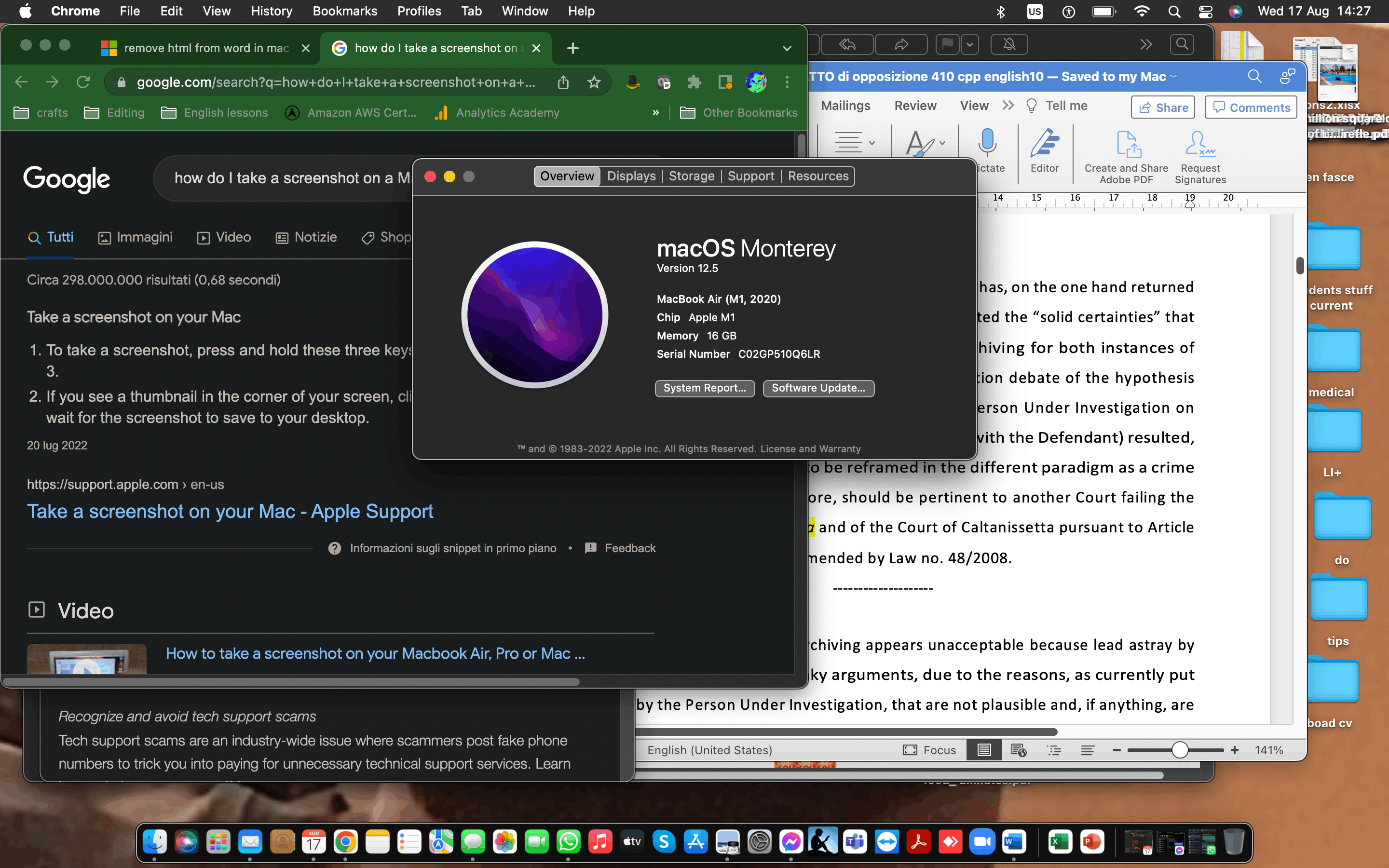
Task: Switch to Print Layout view button
Action: click(x=984, y=750)
